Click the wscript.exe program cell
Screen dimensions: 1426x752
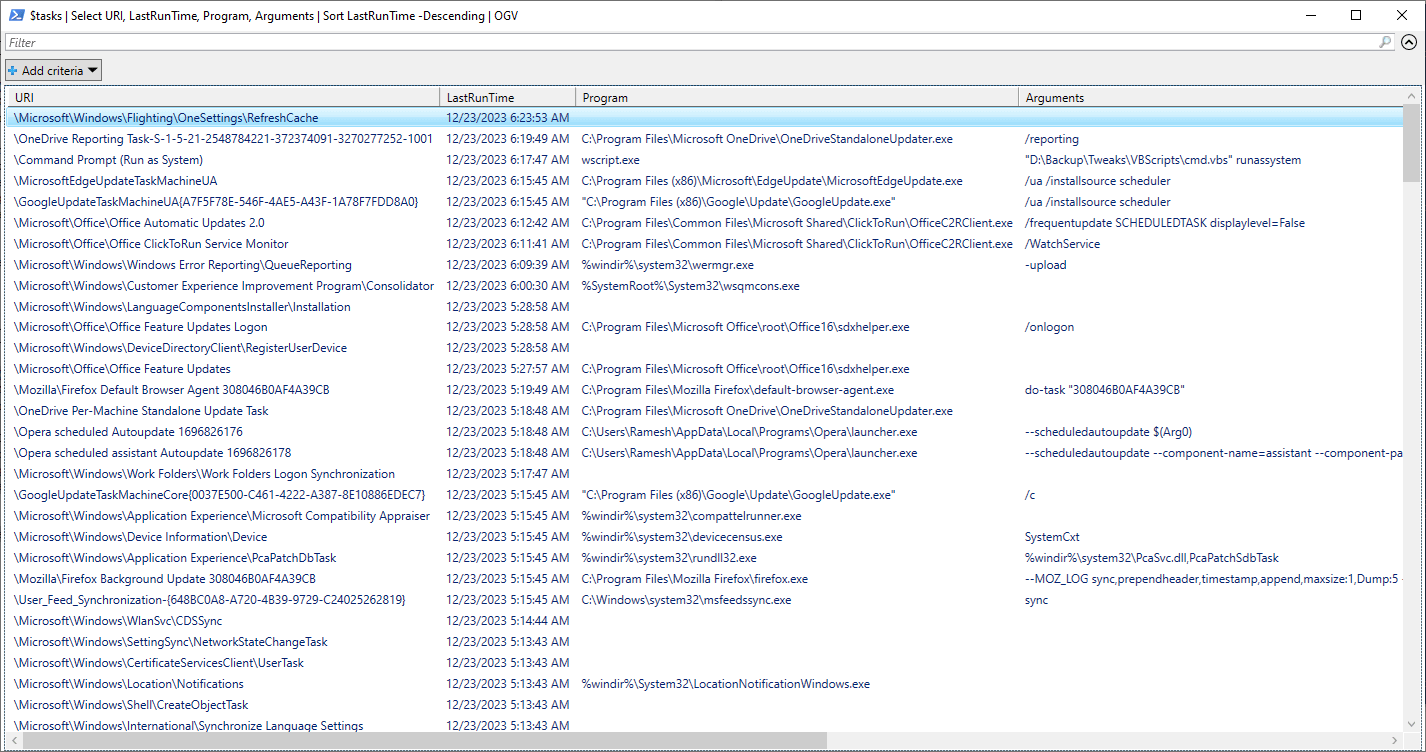(610, 160)
